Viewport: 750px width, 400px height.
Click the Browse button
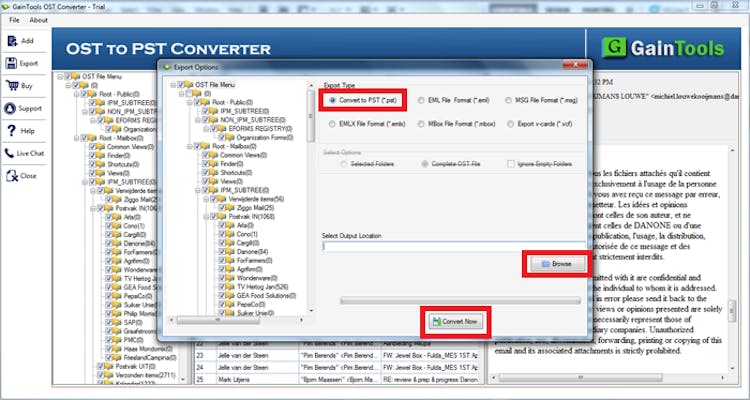[x=553, y=263]
